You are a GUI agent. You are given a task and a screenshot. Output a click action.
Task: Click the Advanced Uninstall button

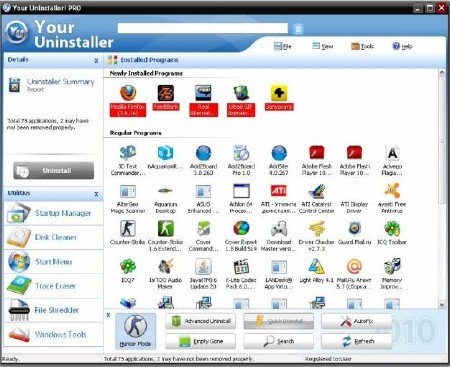(201, 321)
